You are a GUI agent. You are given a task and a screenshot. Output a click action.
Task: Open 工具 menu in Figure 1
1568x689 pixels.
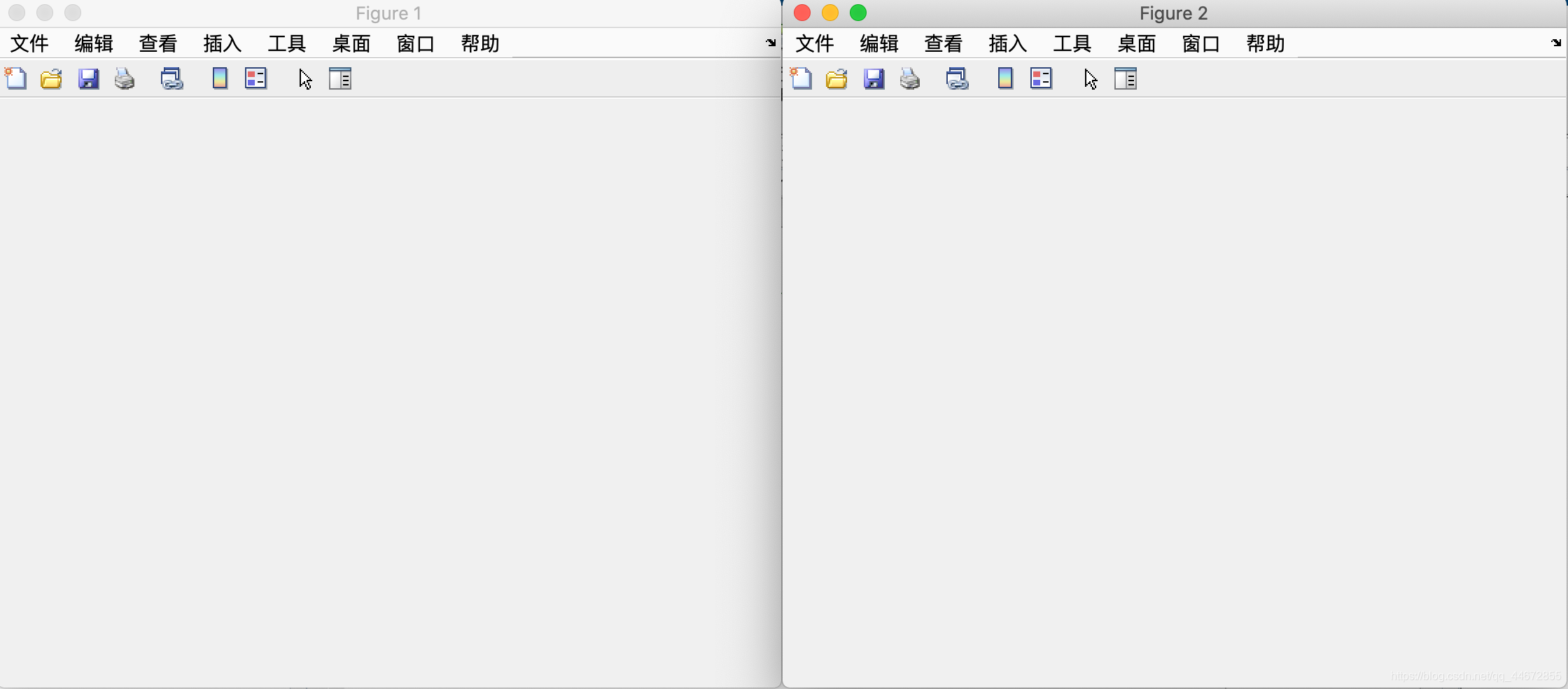[x=287, y=43]
